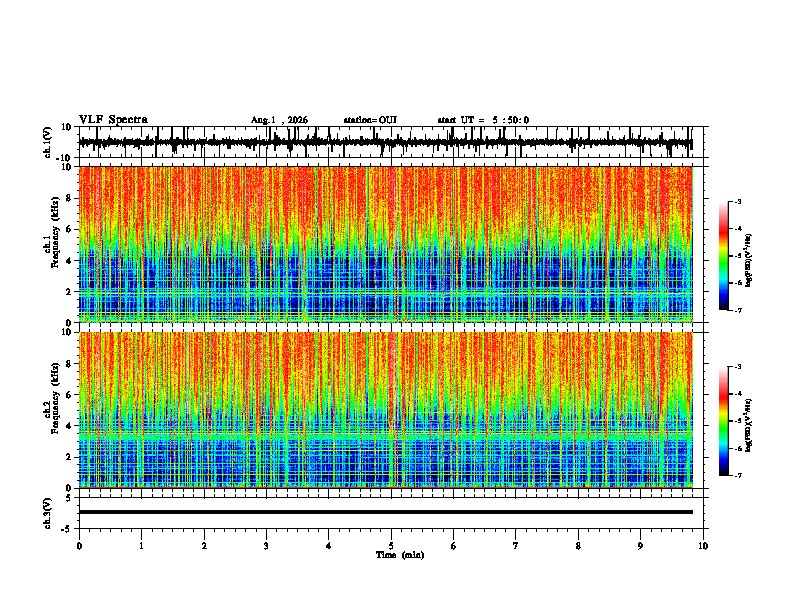
Task: Click the "-3" tick on ch.1 colorbar
Action: click(737, 201)
